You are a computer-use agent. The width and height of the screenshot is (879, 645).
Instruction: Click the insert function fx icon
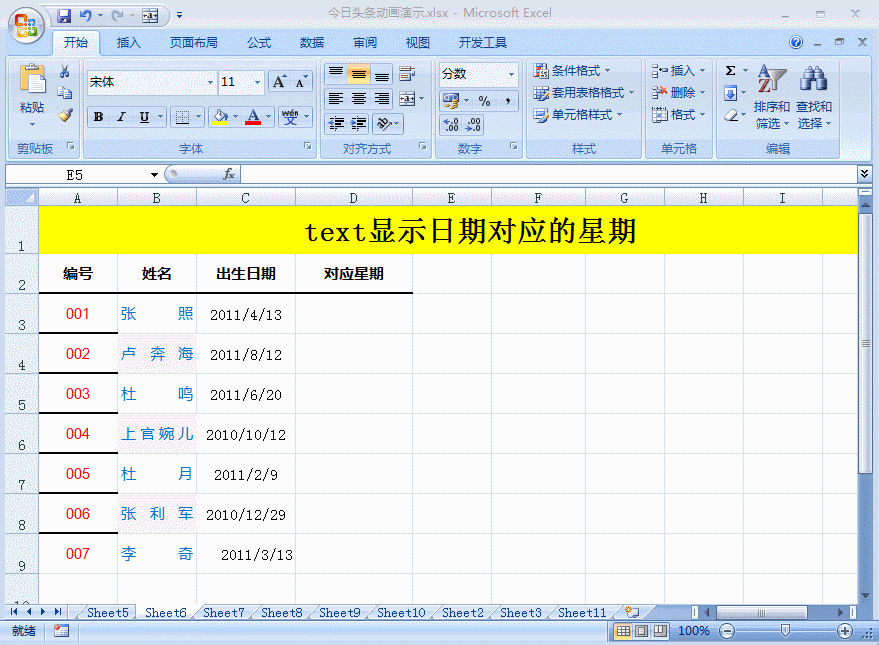229,174
